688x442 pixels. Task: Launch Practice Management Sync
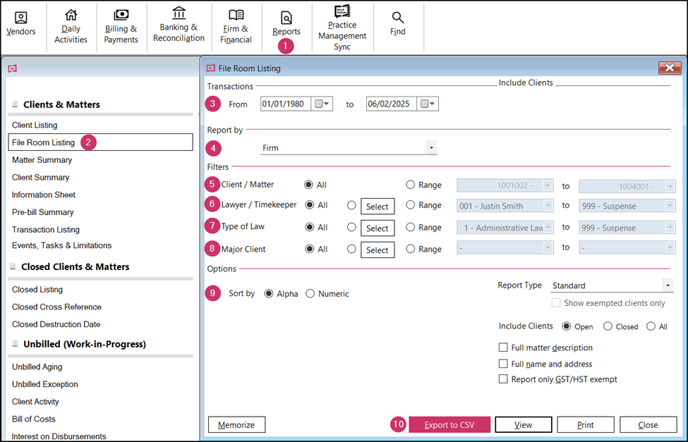point(342,28)
